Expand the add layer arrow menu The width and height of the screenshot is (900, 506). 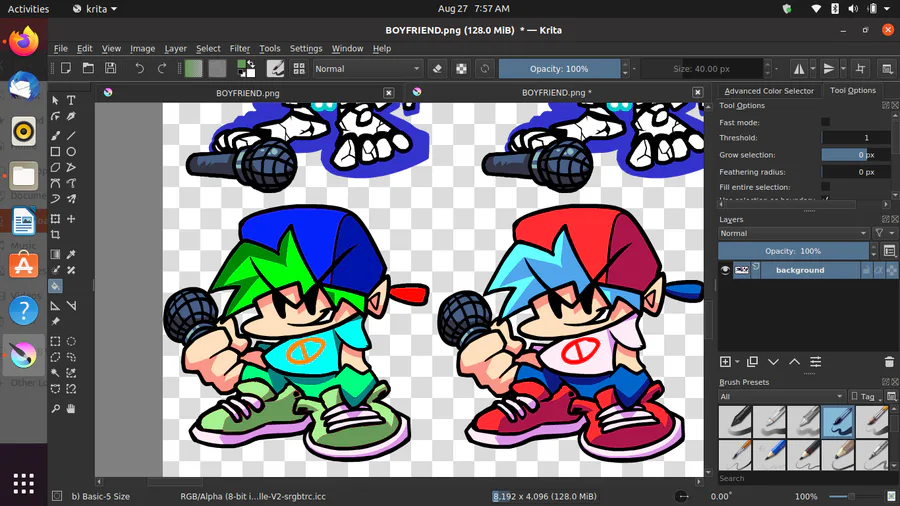pyautogui.click(x=737, y=362)
